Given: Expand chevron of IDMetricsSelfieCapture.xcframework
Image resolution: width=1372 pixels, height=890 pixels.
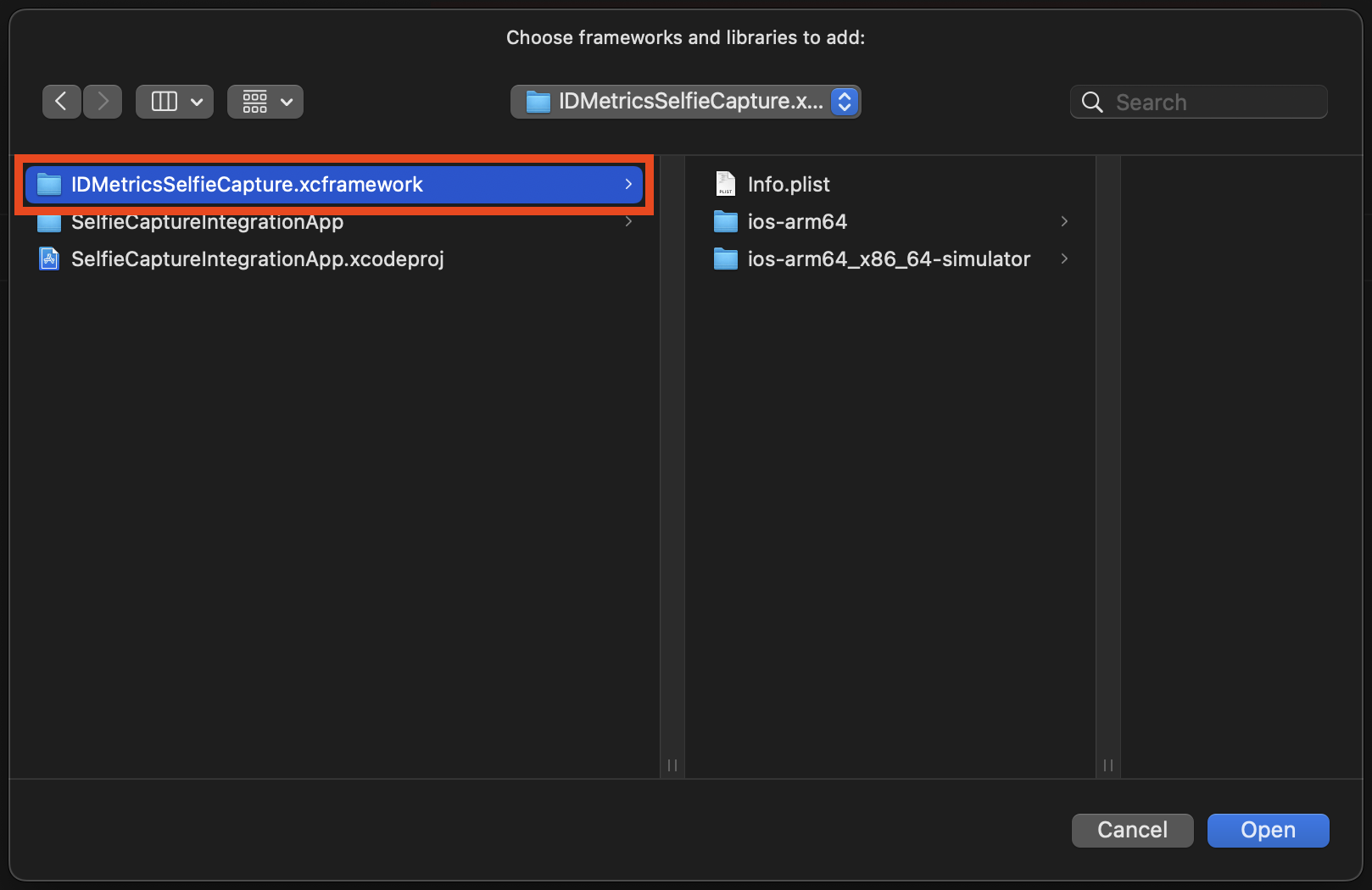Looking at the screenshot, I should coord(628,184).
